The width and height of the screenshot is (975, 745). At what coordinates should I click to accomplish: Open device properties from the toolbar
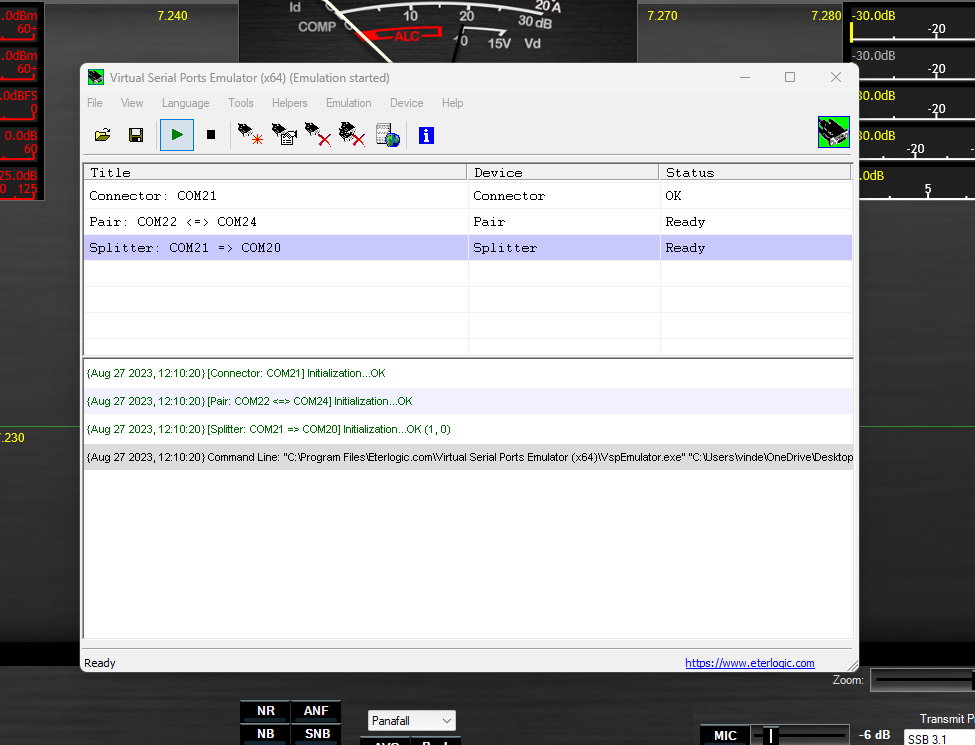click(284, 134)
